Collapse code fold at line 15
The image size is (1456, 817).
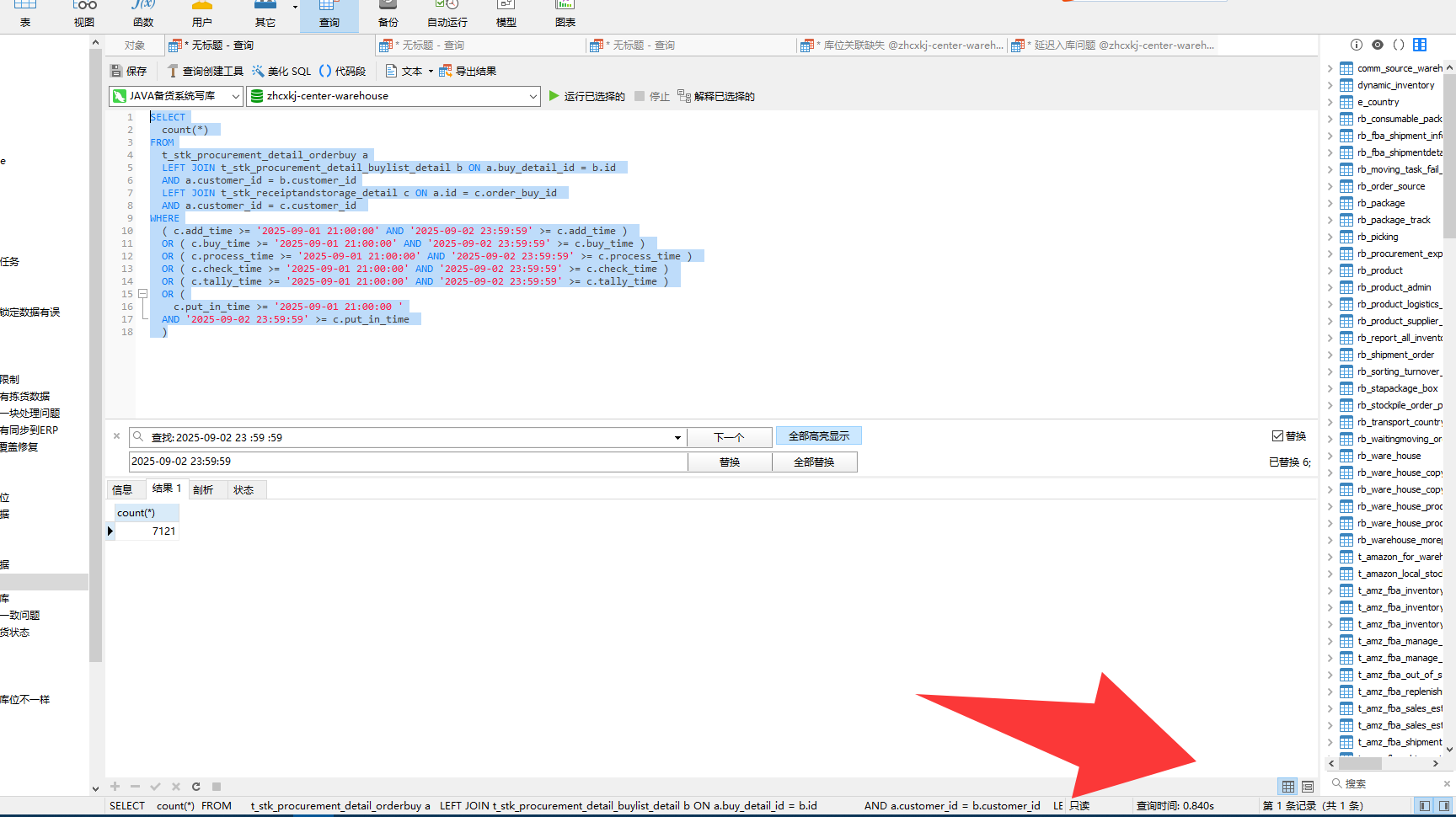(143, 294)
